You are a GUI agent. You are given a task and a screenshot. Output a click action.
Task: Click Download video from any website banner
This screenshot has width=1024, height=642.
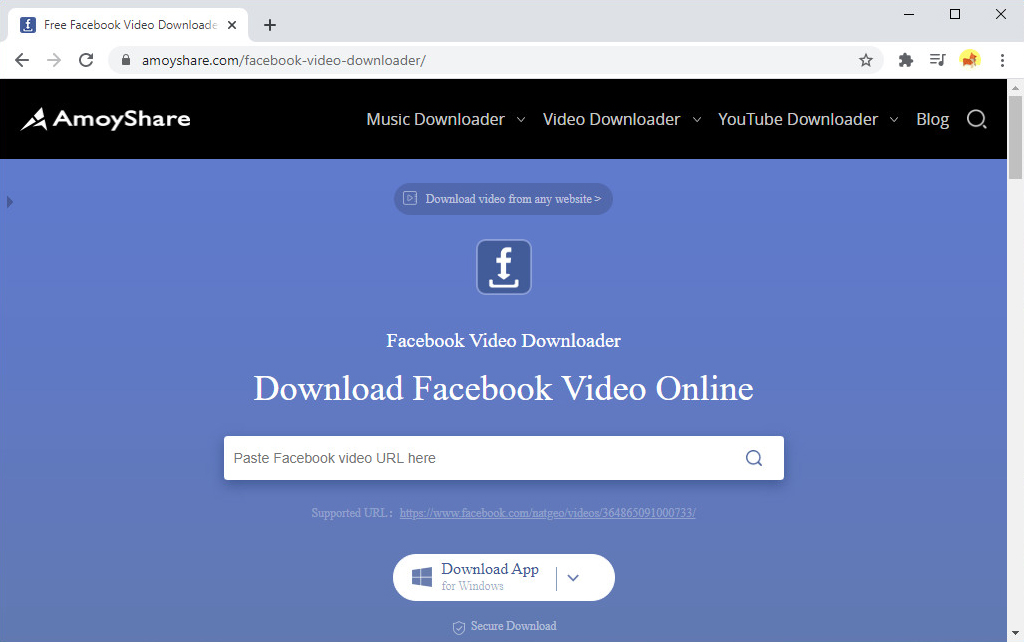click(504, 199)
